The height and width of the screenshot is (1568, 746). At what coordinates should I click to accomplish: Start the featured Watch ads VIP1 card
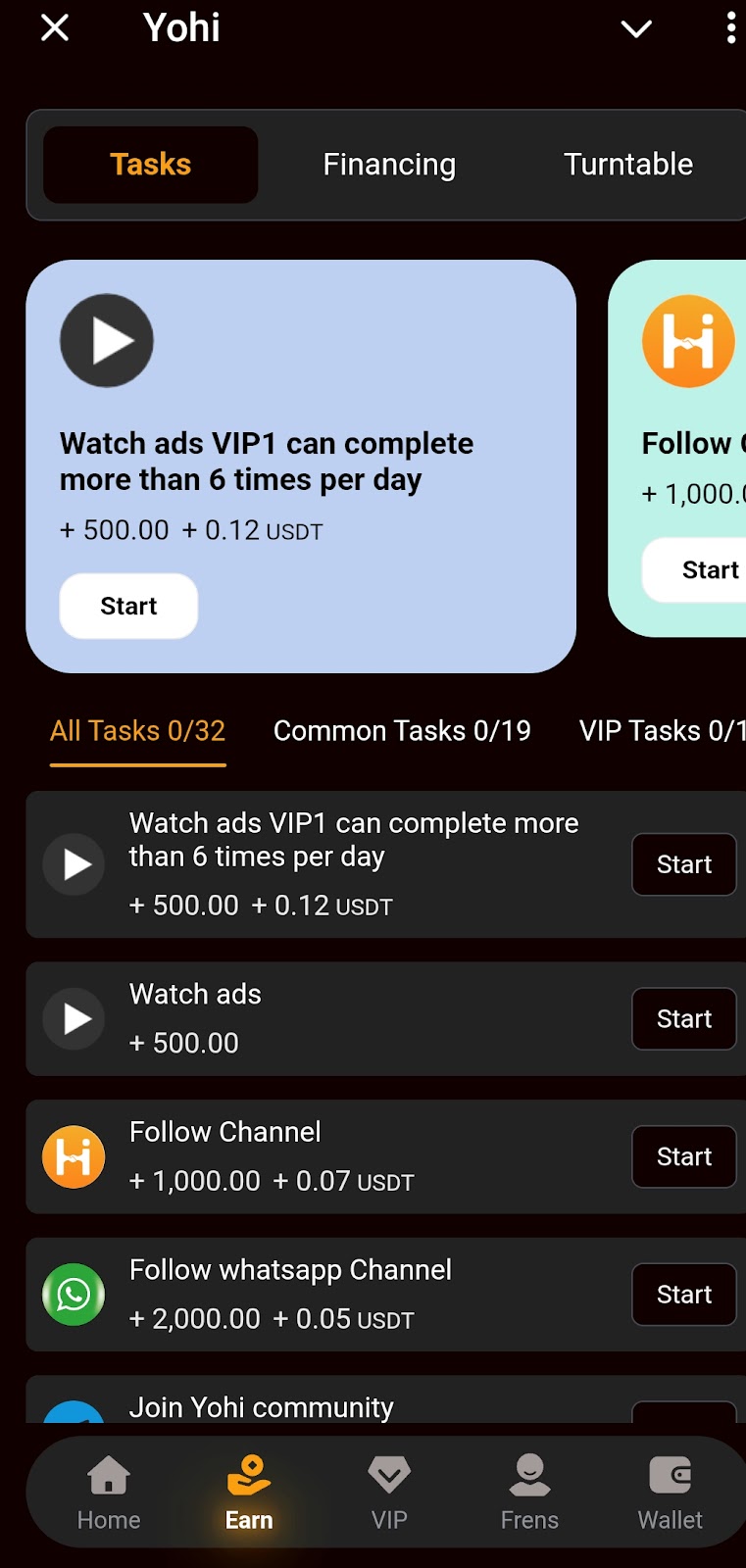(128, 606)
